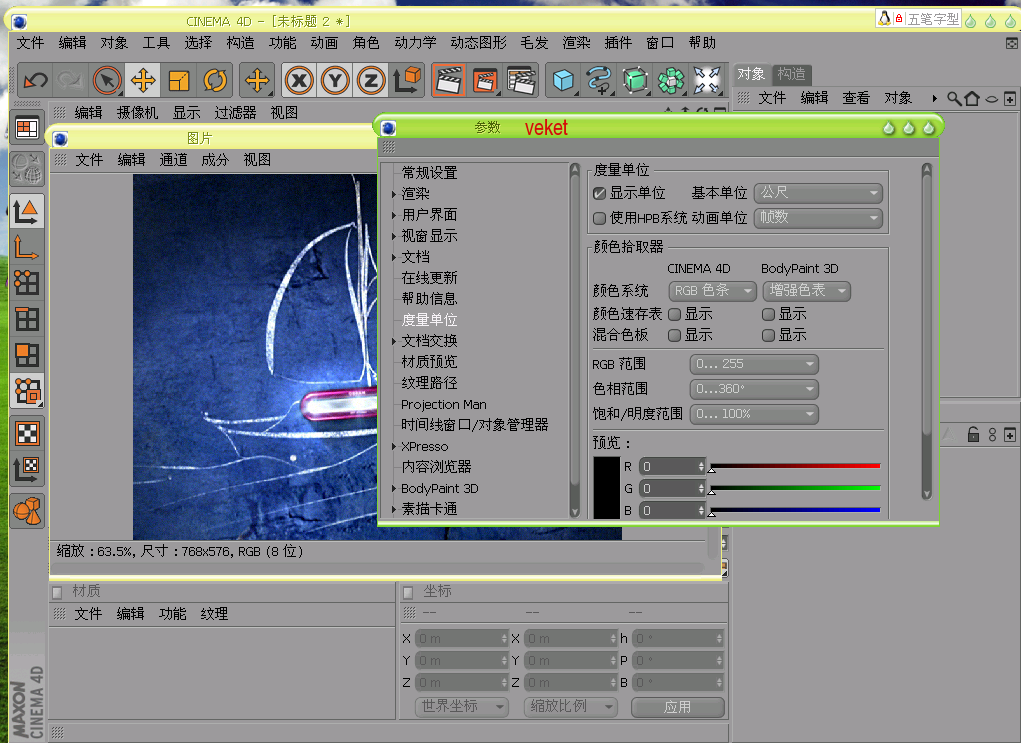Open the 世界坐标 dropdown
The width and height of the screenshot is (1021, 743).
point(461,707)
